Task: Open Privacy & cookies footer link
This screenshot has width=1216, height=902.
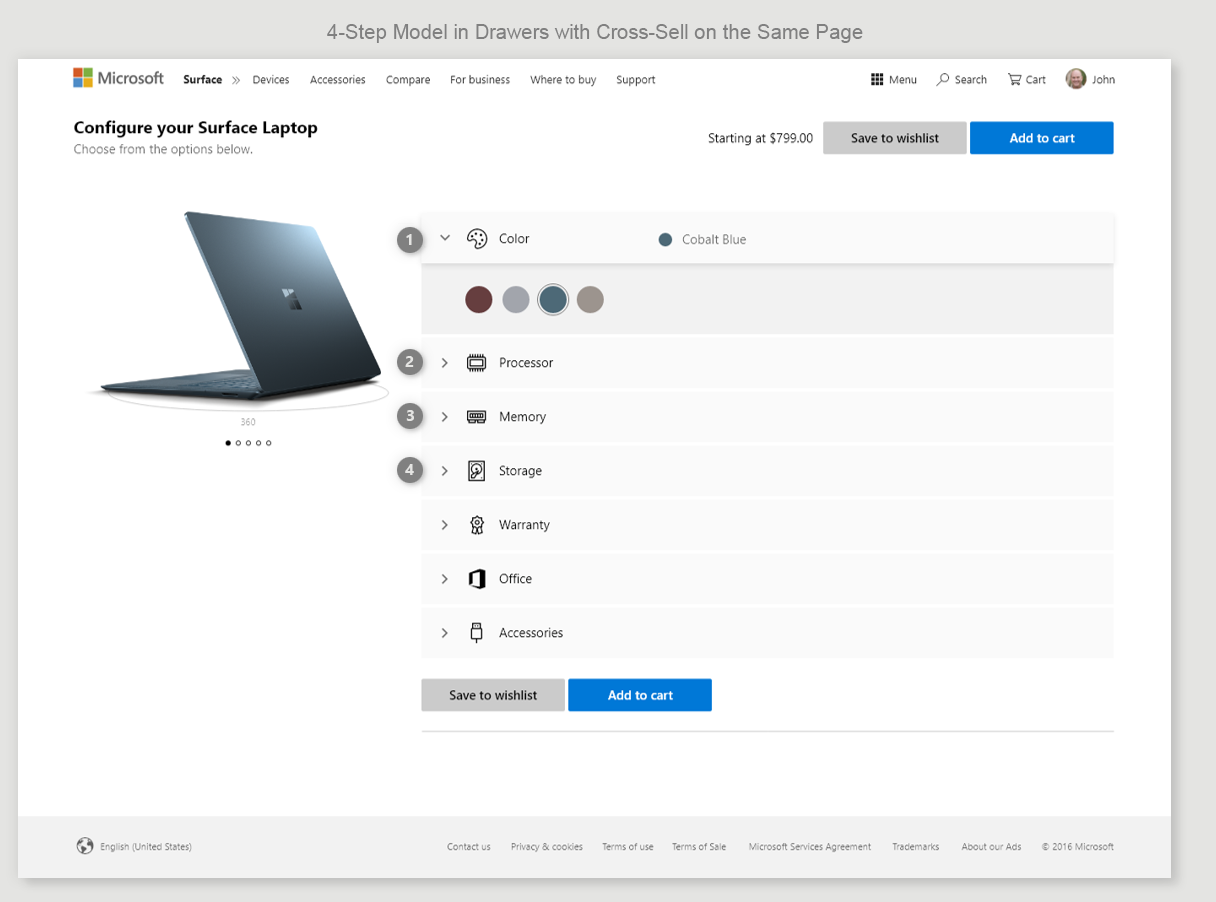Action: pyautogui.click(x=547, y=847)
